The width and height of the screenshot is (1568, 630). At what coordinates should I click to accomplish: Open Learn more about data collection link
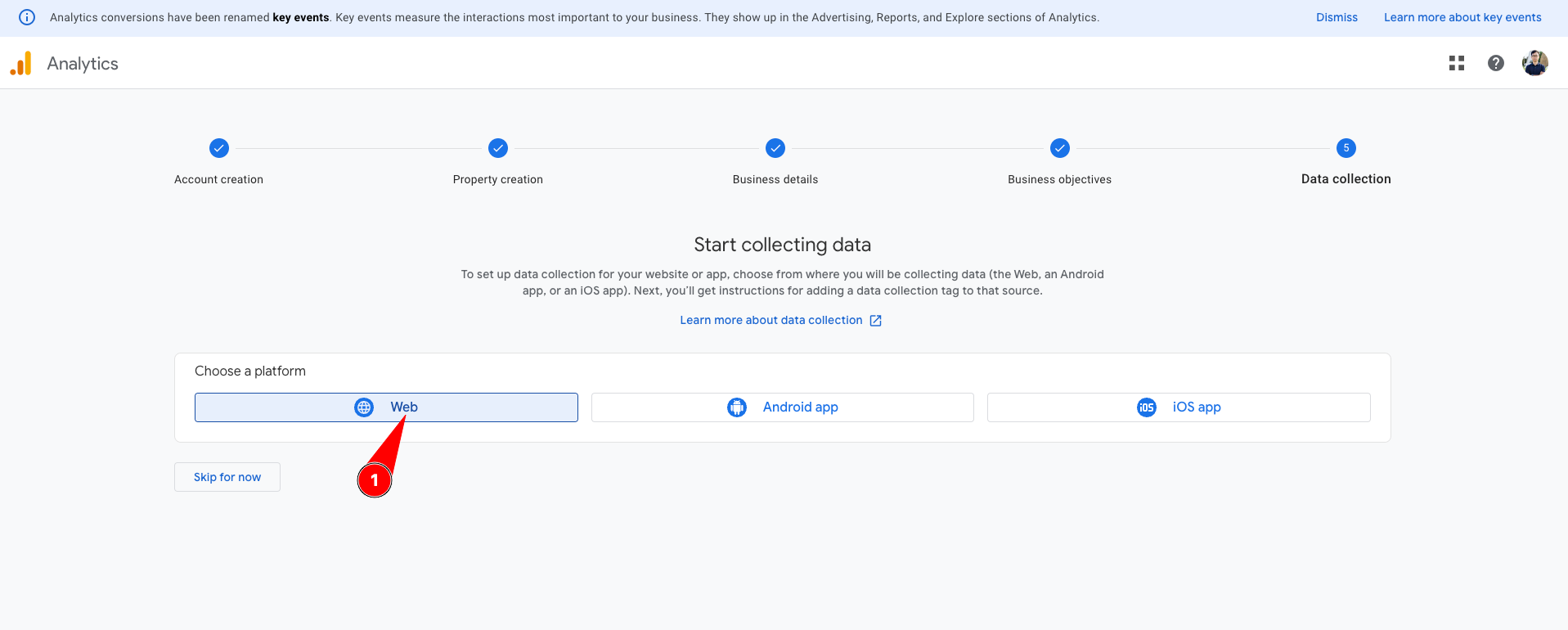[771, 321]
